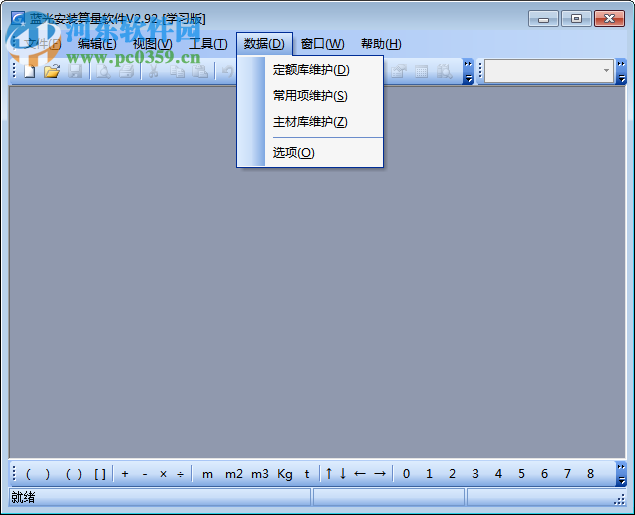Click the Copy icon in toolbar
Screen dimensions: 635x515
pyautogui.click(x=177, y=72)
